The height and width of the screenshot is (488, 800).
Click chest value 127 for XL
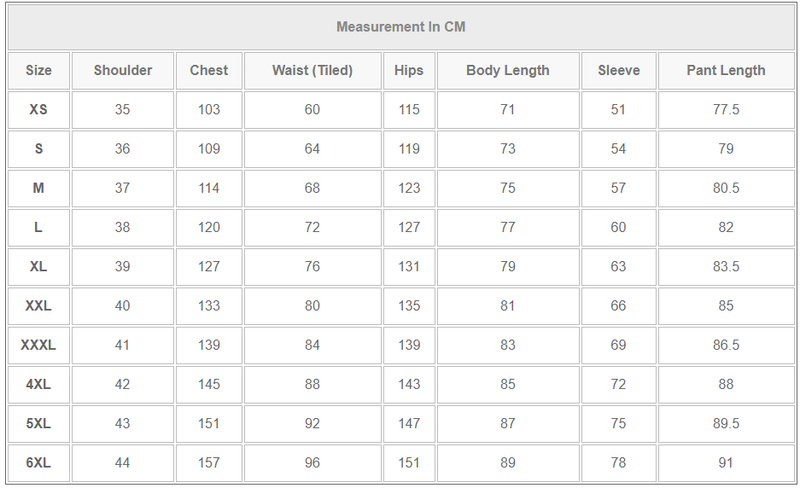pyautogui.click(x=209, y=267)
